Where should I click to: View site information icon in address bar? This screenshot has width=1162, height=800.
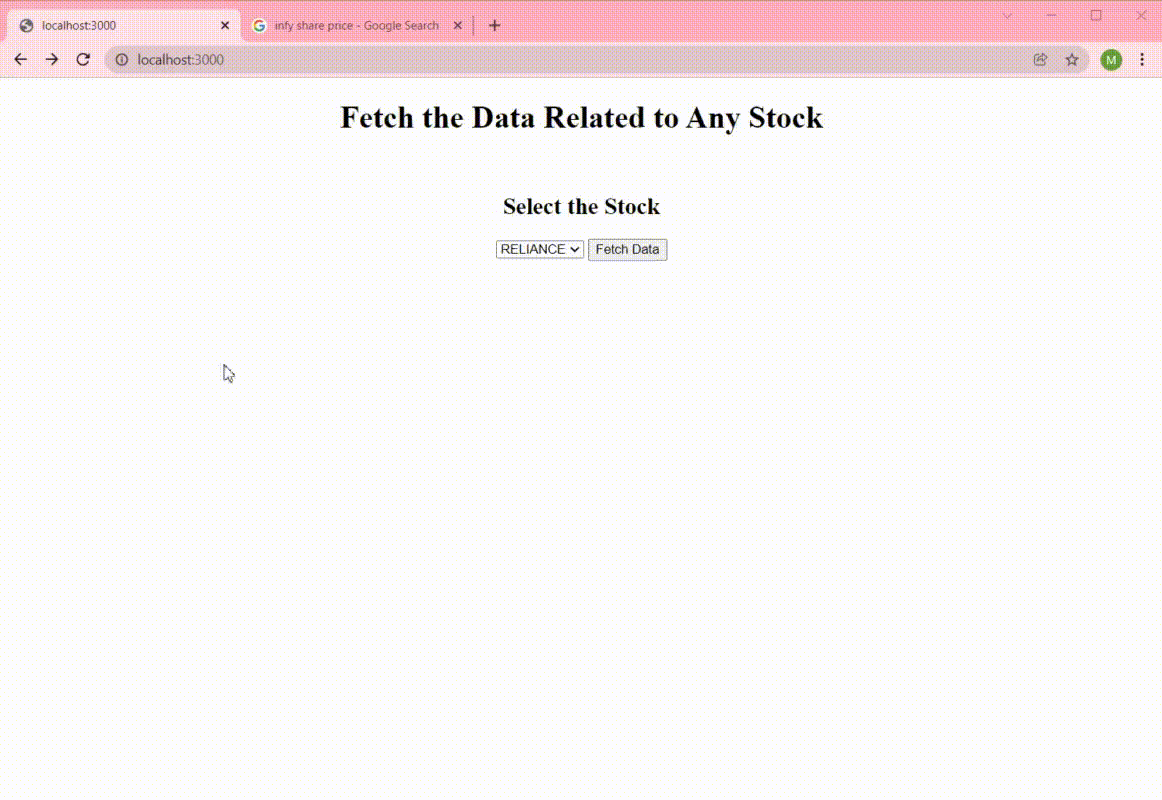pyautogui.click(x=122, y=59)
